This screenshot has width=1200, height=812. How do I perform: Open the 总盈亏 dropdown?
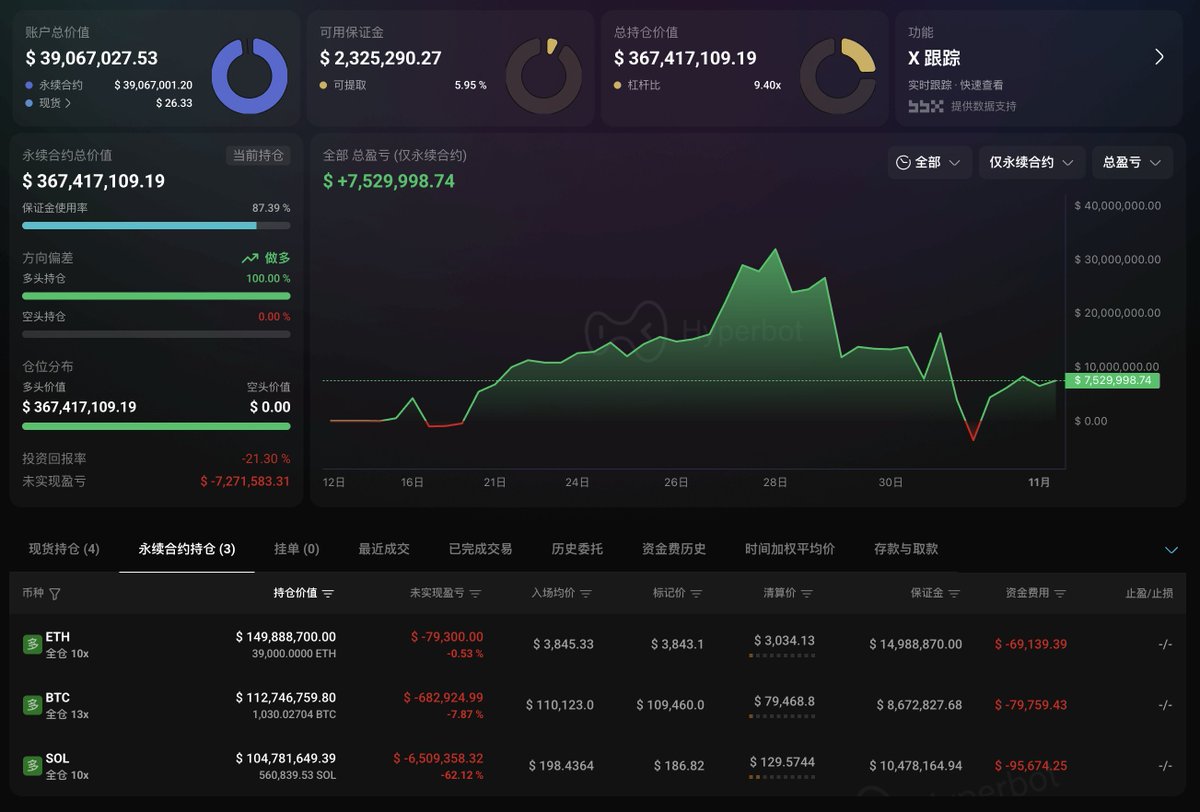pos(1132,162)
